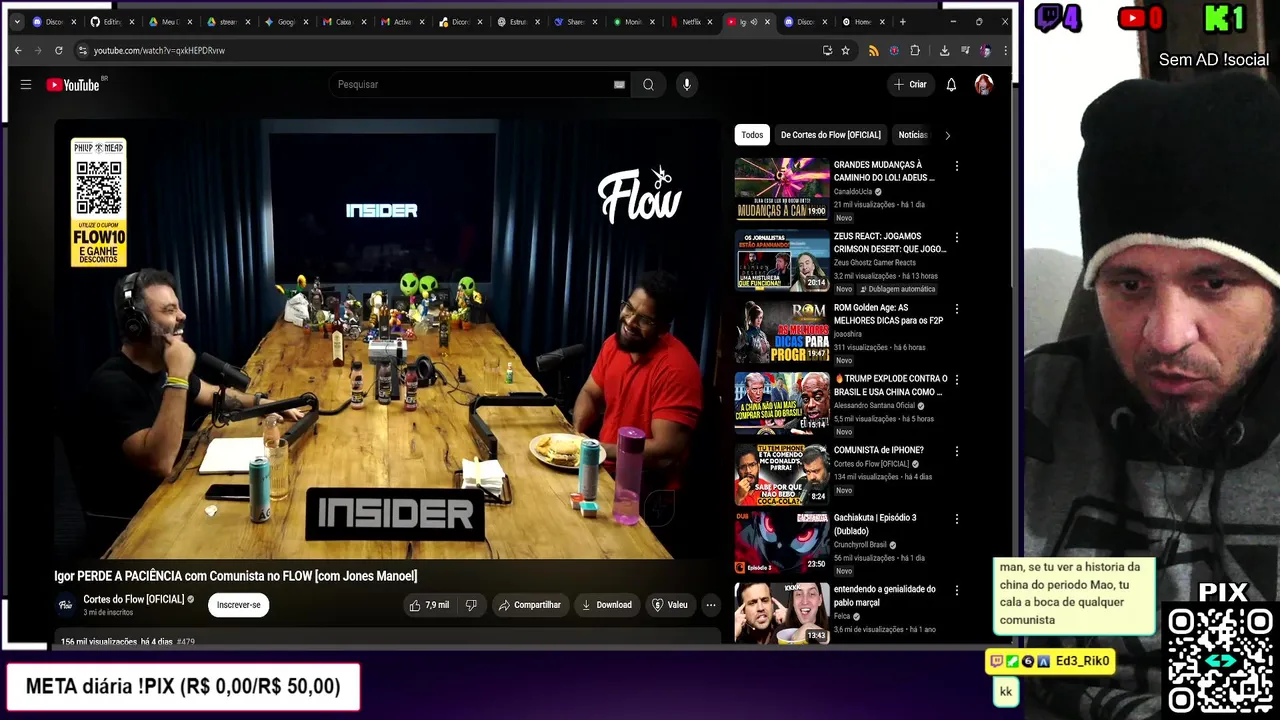Open ROM Golden Age dicas thumbnail

coord(782,331)
